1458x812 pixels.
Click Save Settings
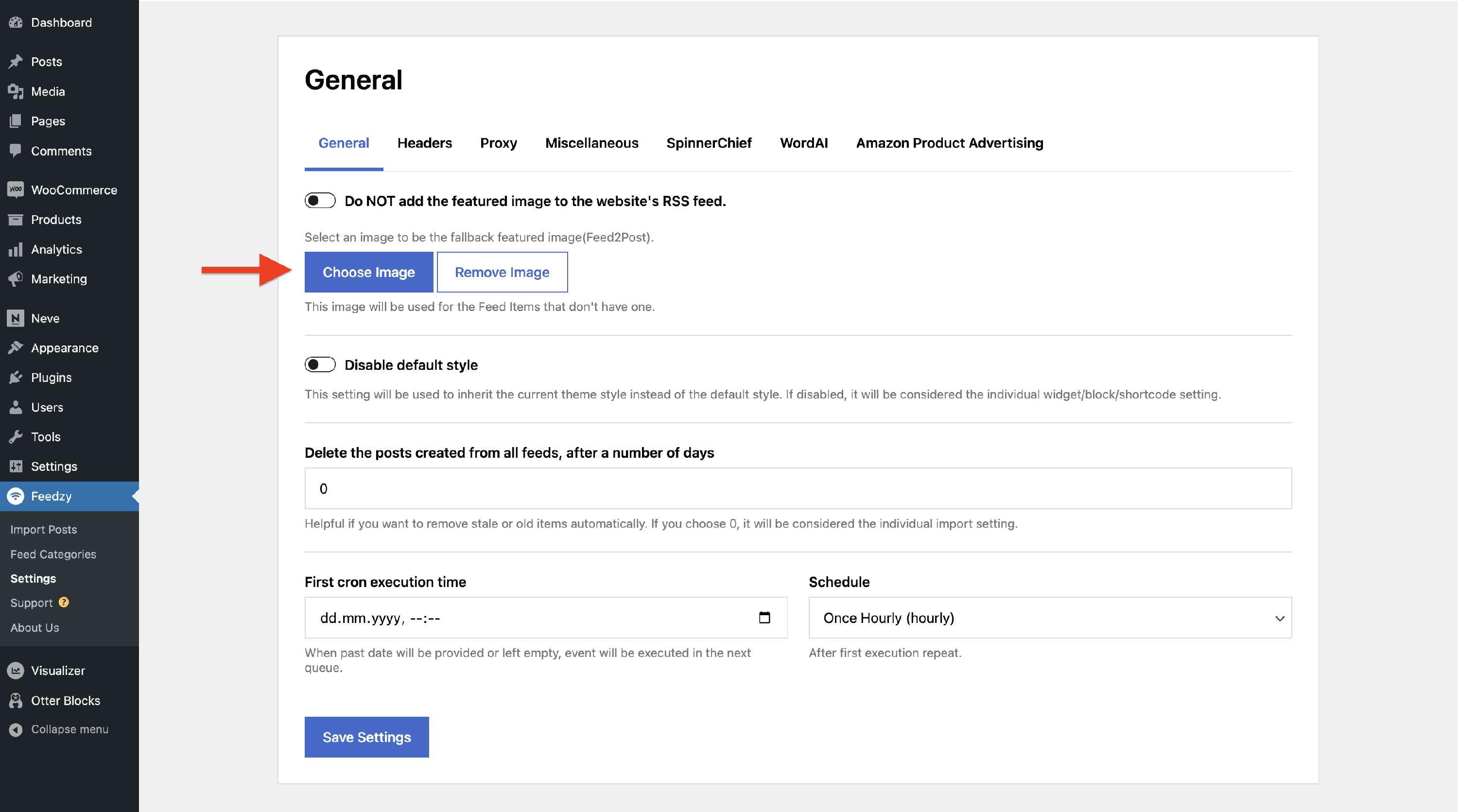pyautogui.click(x=366, y=737)
